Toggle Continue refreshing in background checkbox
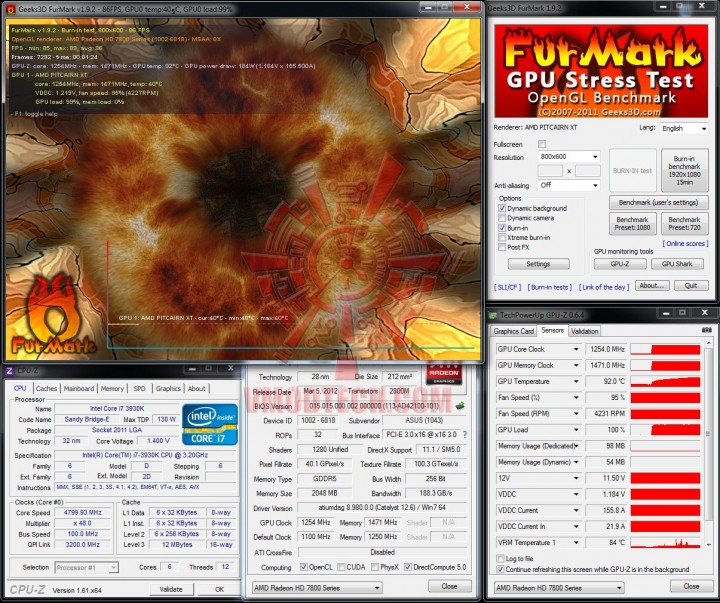720x603 pixels. click(500, 569)
